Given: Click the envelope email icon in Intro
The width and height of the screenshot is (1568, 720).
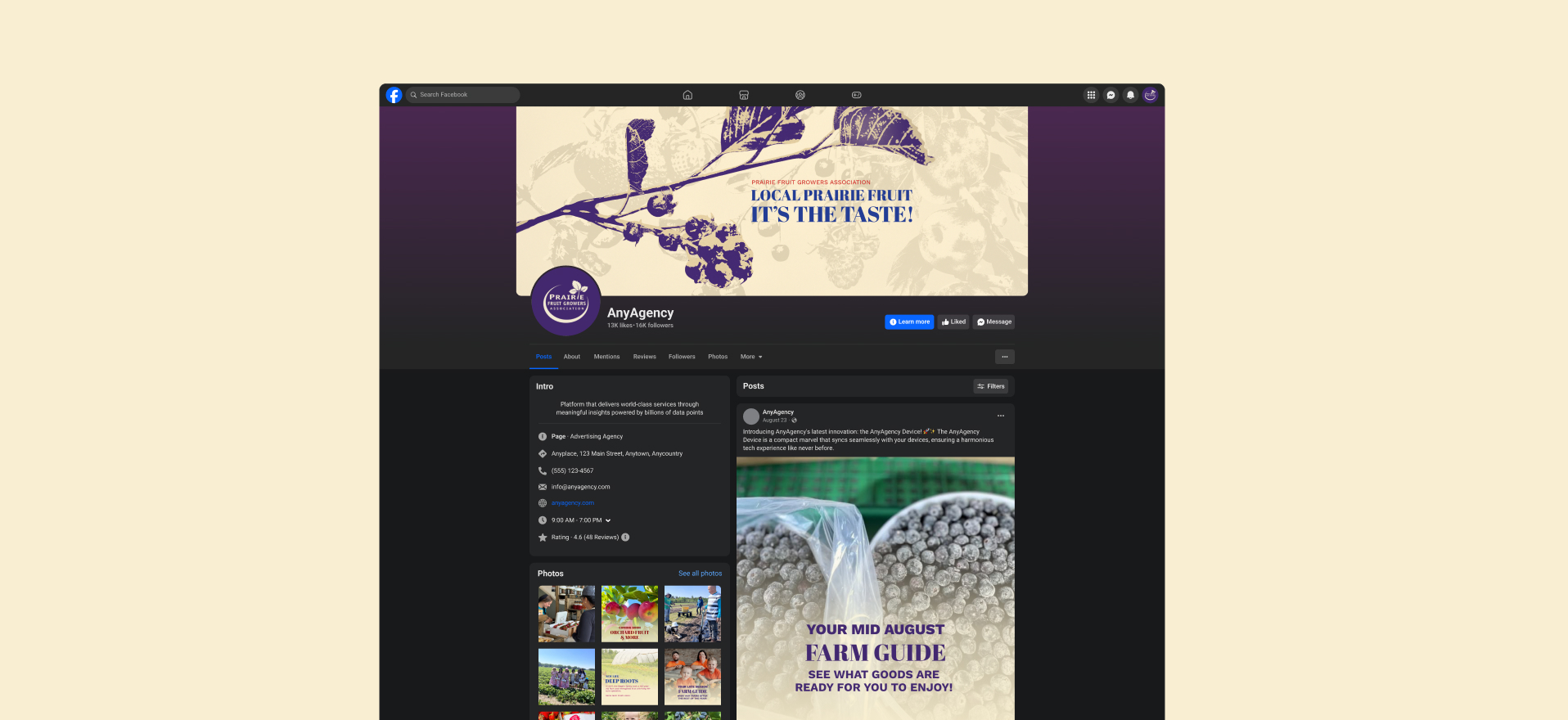Looking at the screenshot, I should click(543, 487).
